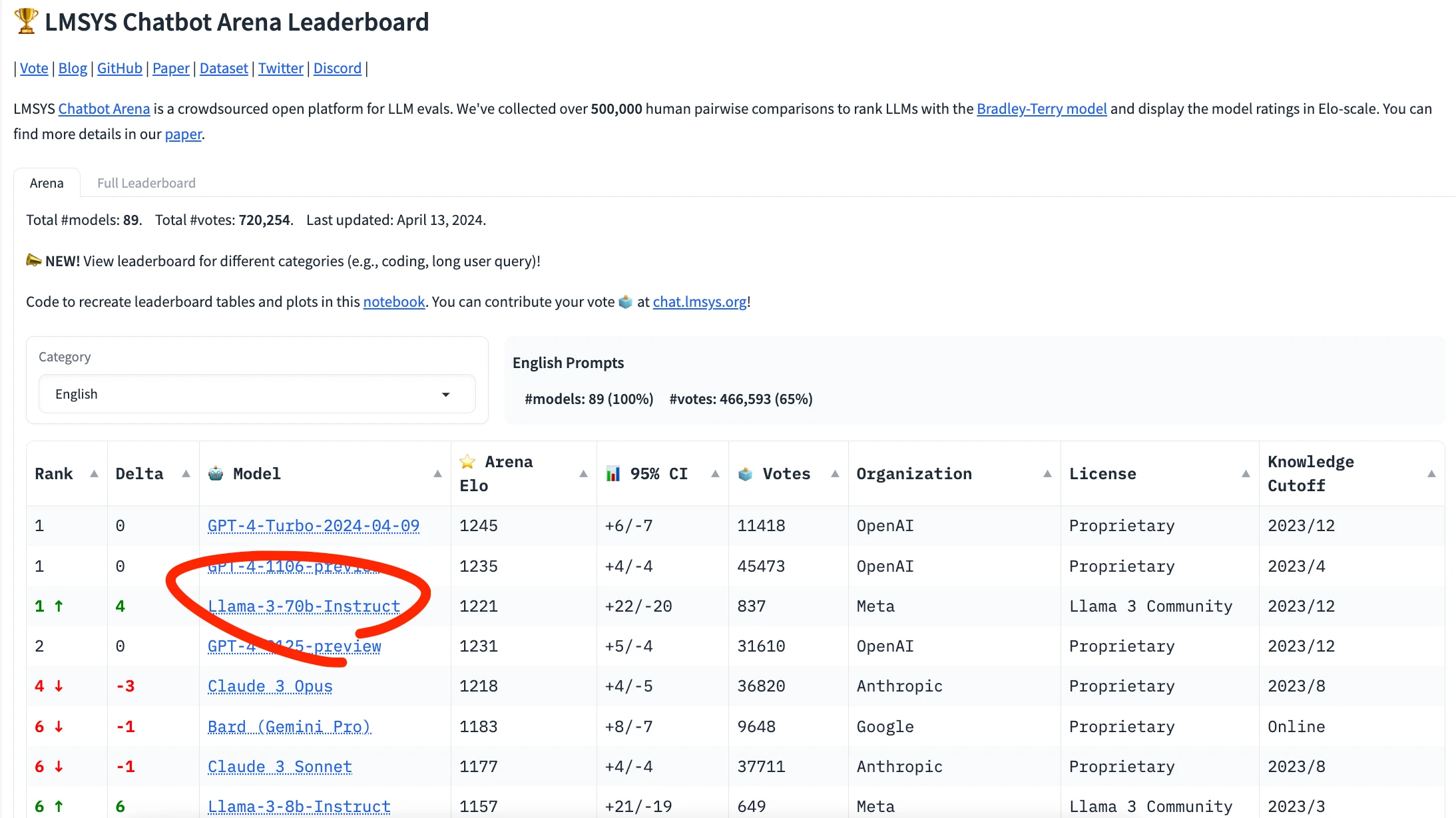Open the Paper link in top navigation
The image size is (1456, 818).
click(x=171, y=68)
